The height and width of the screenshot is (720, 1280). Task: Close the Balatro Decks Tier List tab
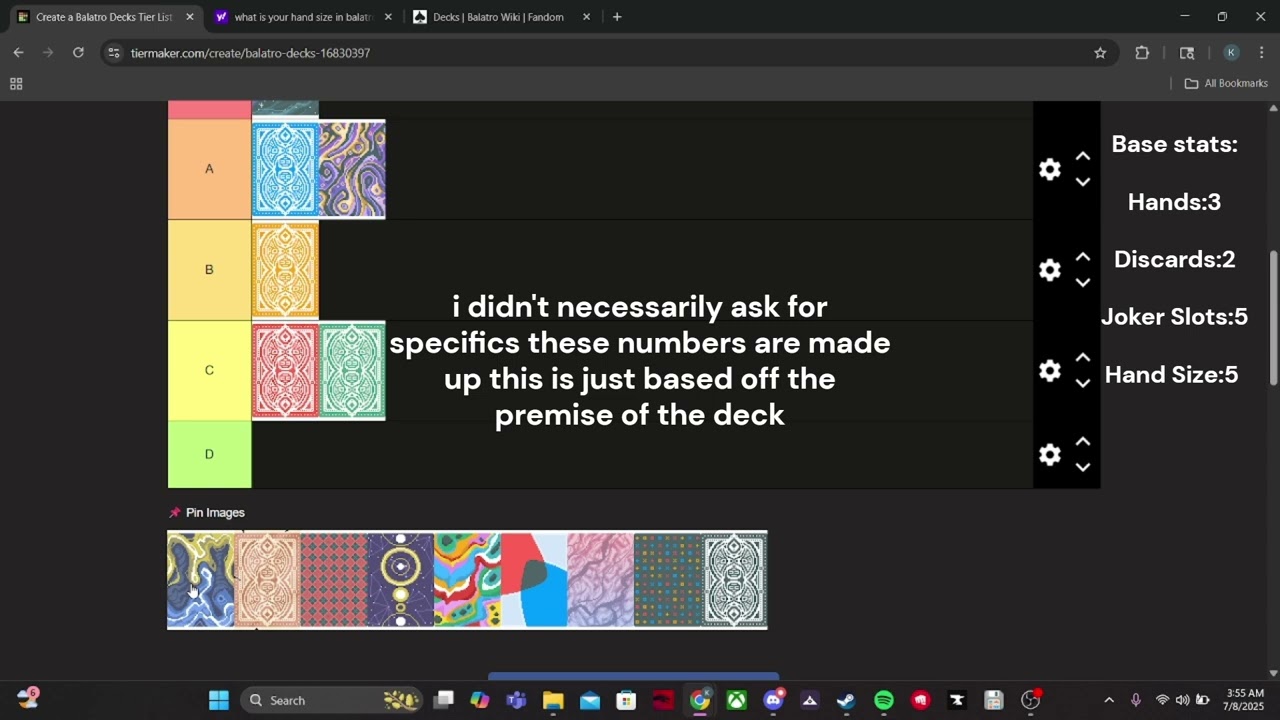189,17
